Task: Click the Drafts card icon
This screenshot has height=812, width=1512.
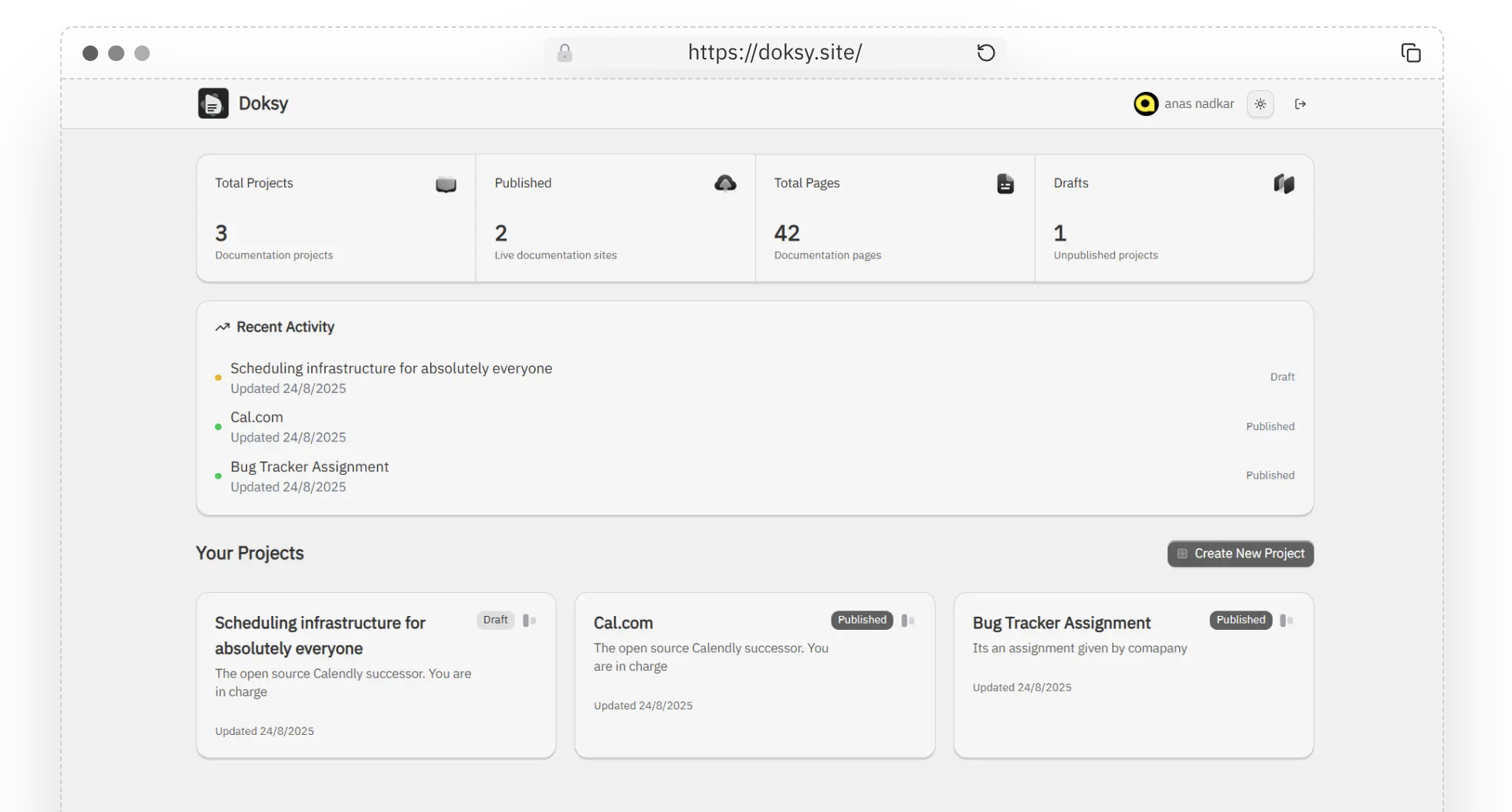Action: pos(1283,184)
